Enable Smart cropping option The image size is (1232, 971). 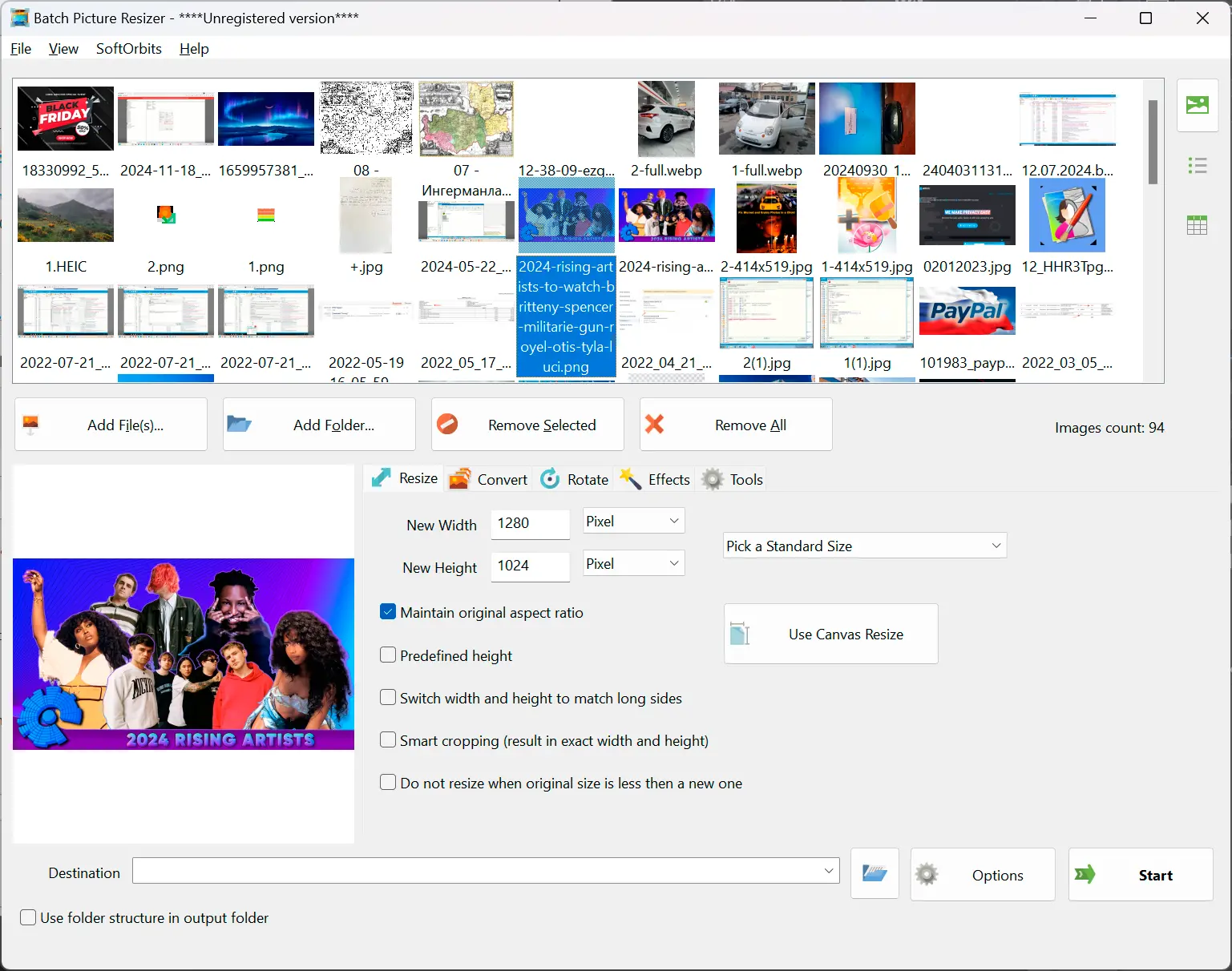pos(388,739)
